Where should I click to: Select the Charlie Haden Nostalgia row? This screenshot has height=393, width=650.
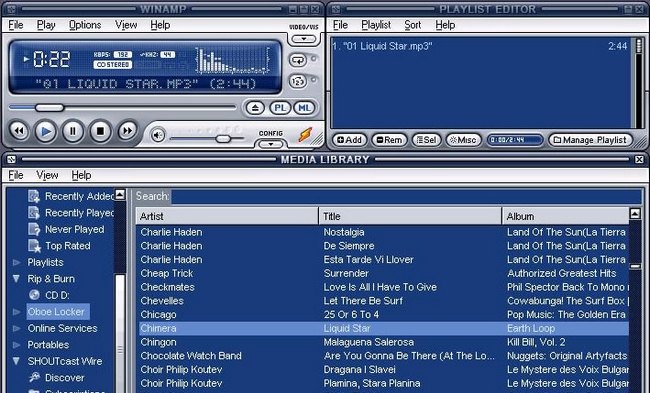(x=383, y=232)
